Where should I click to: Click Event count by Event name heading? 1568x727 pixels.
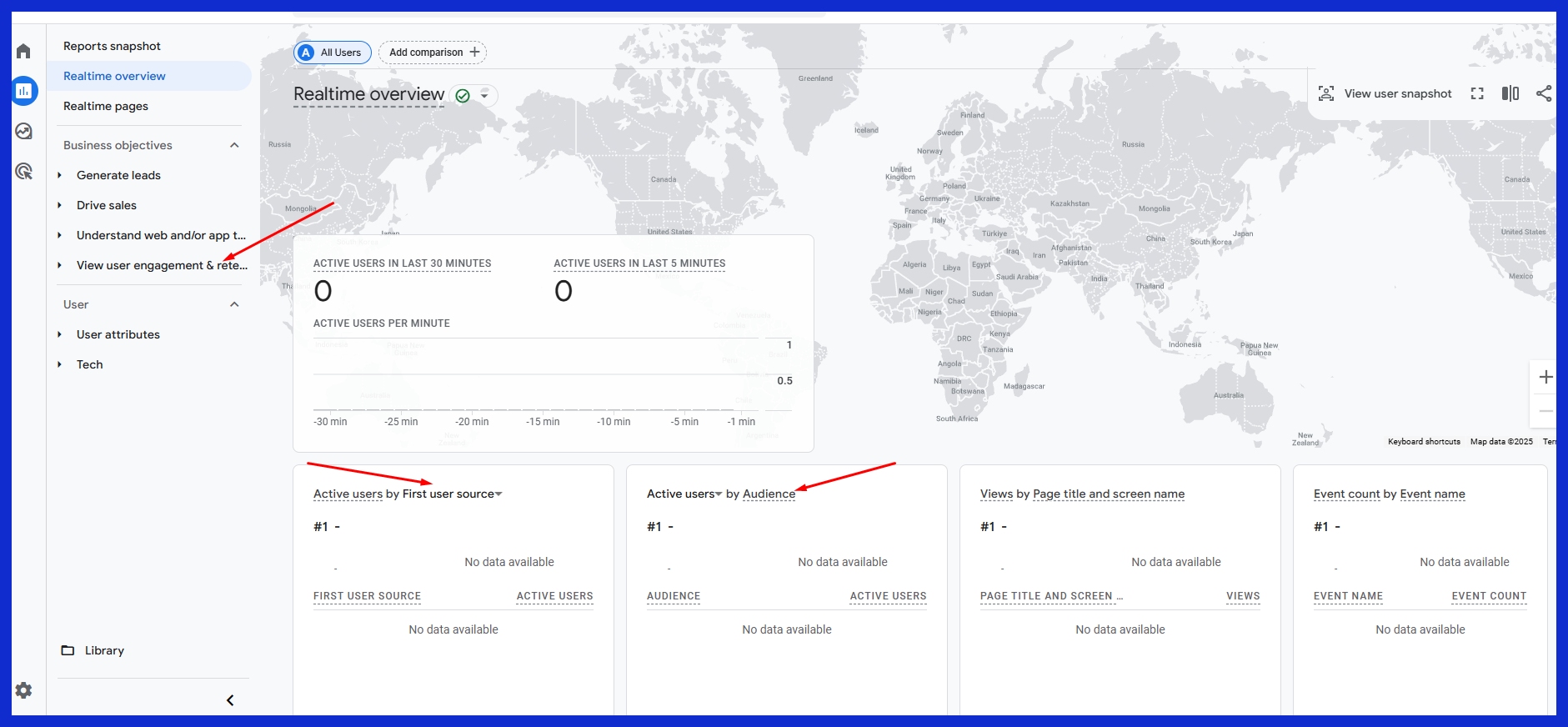1389,494
